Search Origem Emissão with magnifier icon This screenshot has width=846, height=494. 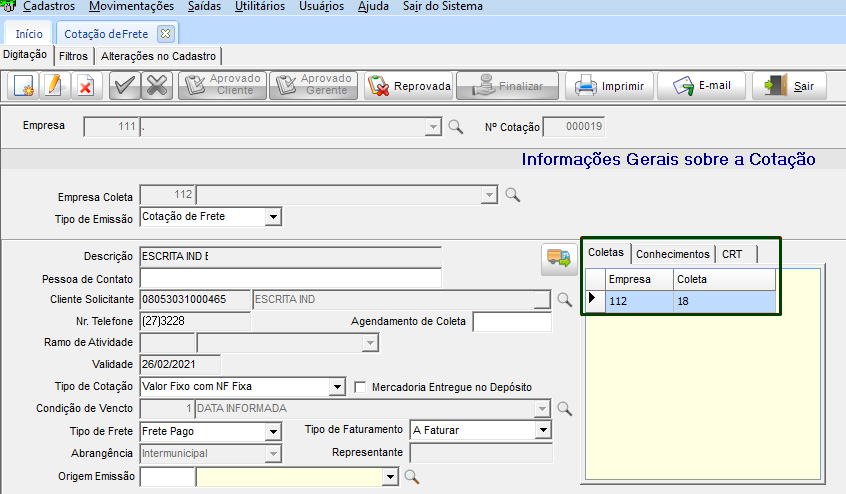tap(411, 477)
